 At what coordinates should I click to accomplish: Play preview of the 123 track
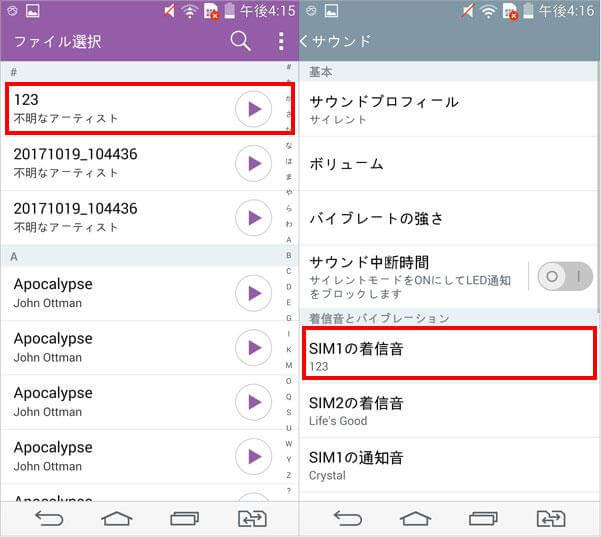coord(253,109)
